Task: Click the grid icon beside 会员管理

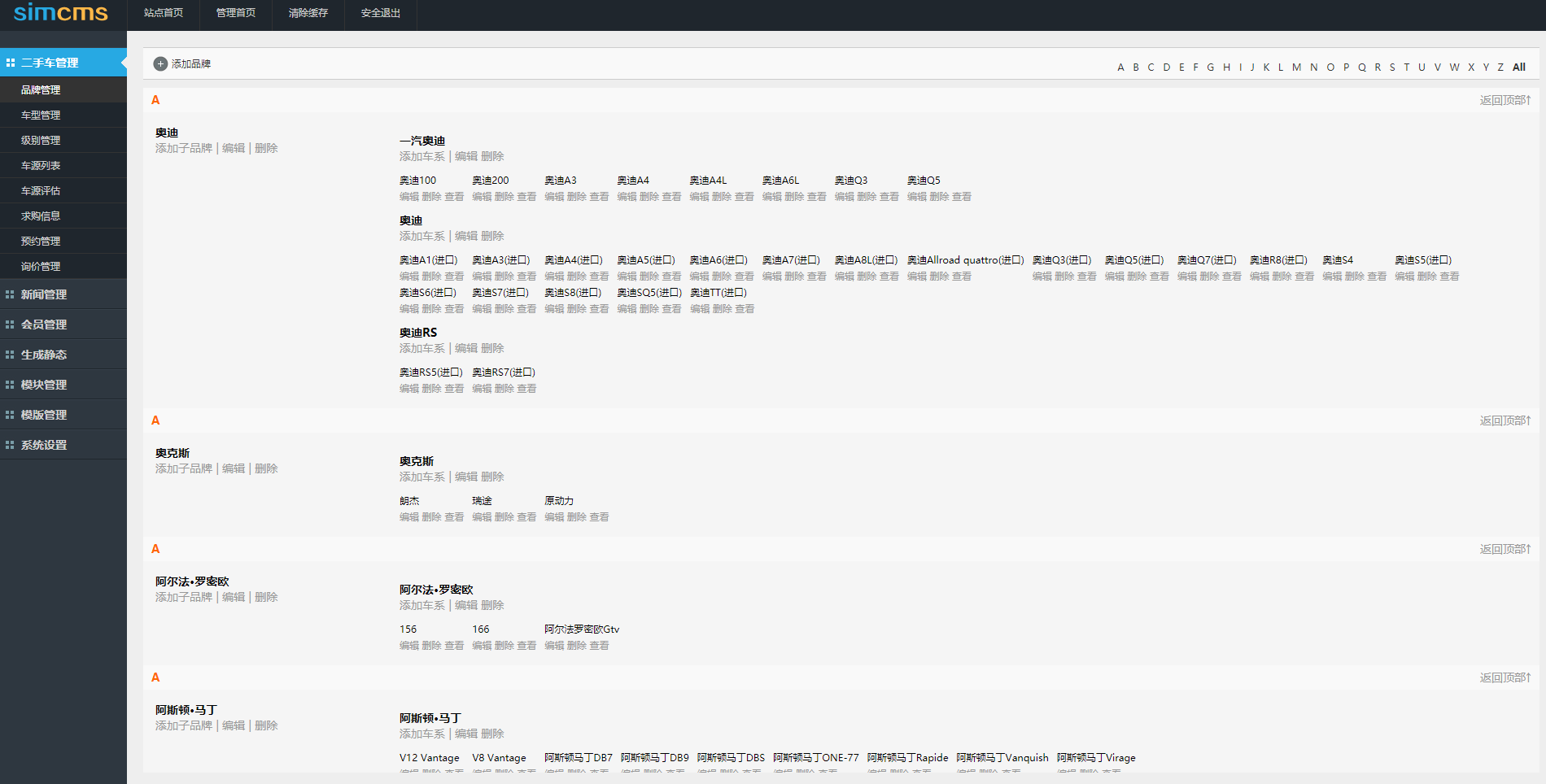Action: (x=10, y=324)
